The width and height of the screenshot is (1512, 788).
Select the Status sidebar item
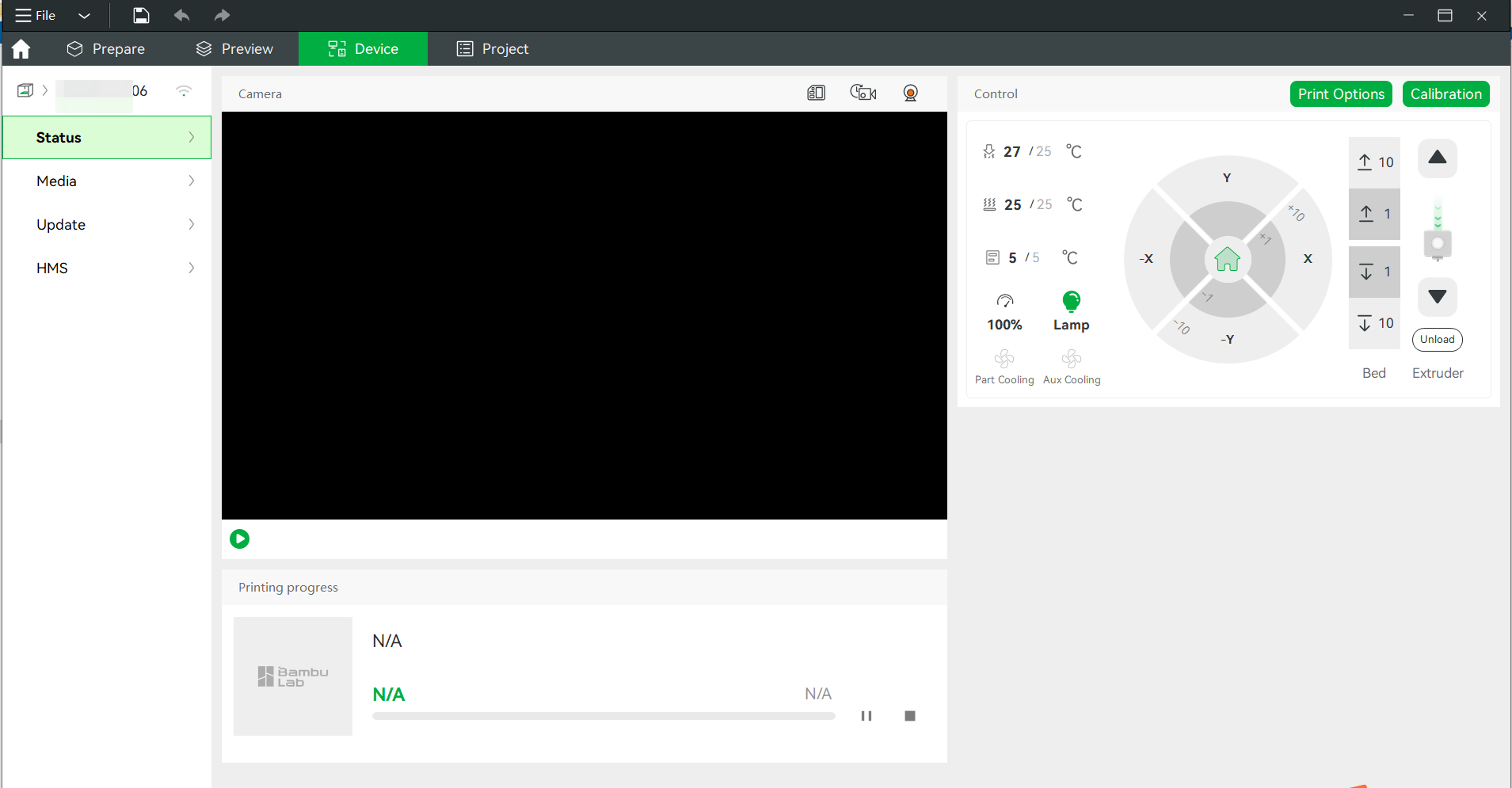(107, 138)
